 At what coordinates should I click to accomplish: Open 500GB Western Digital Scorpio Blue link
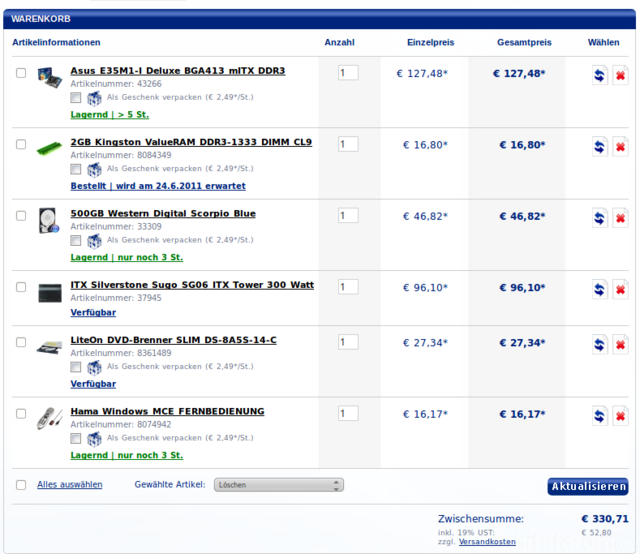coord(163,214)
